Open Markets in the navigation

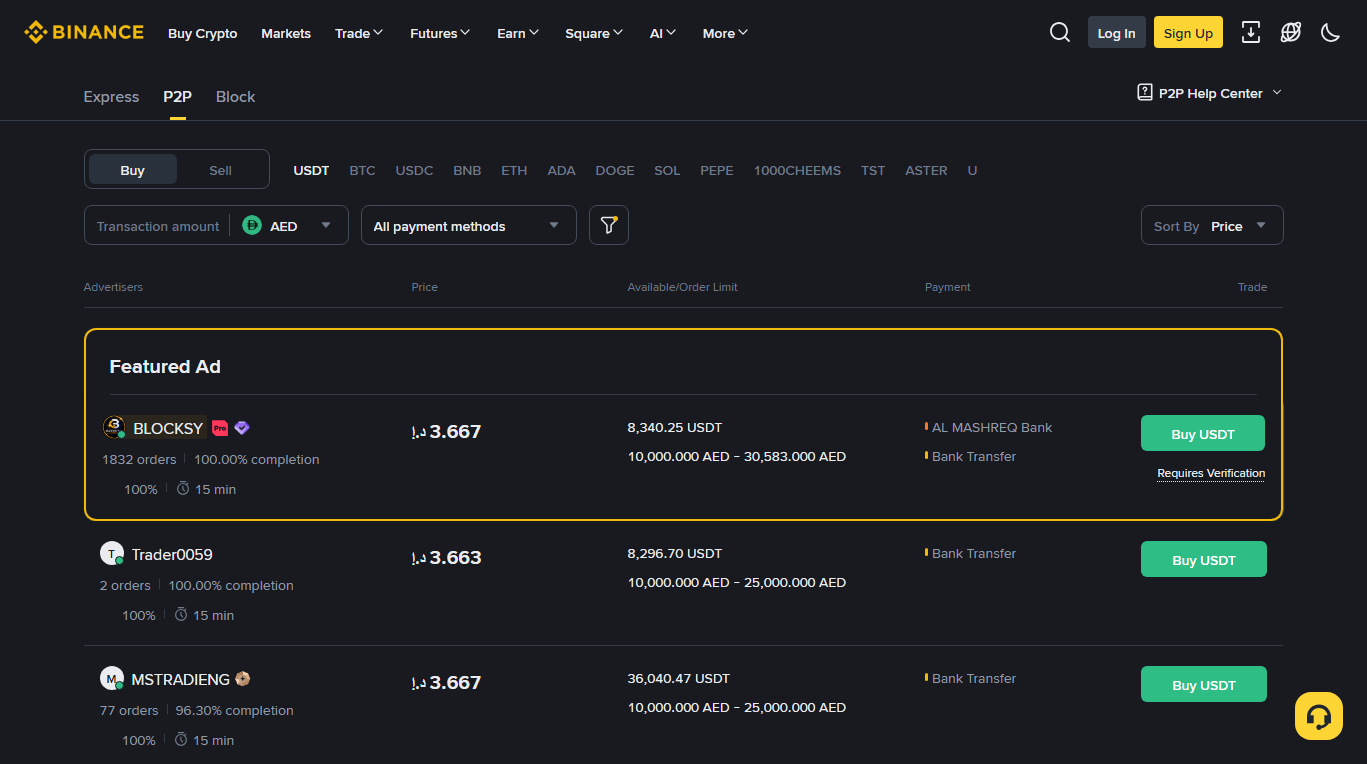pos(286,33)
